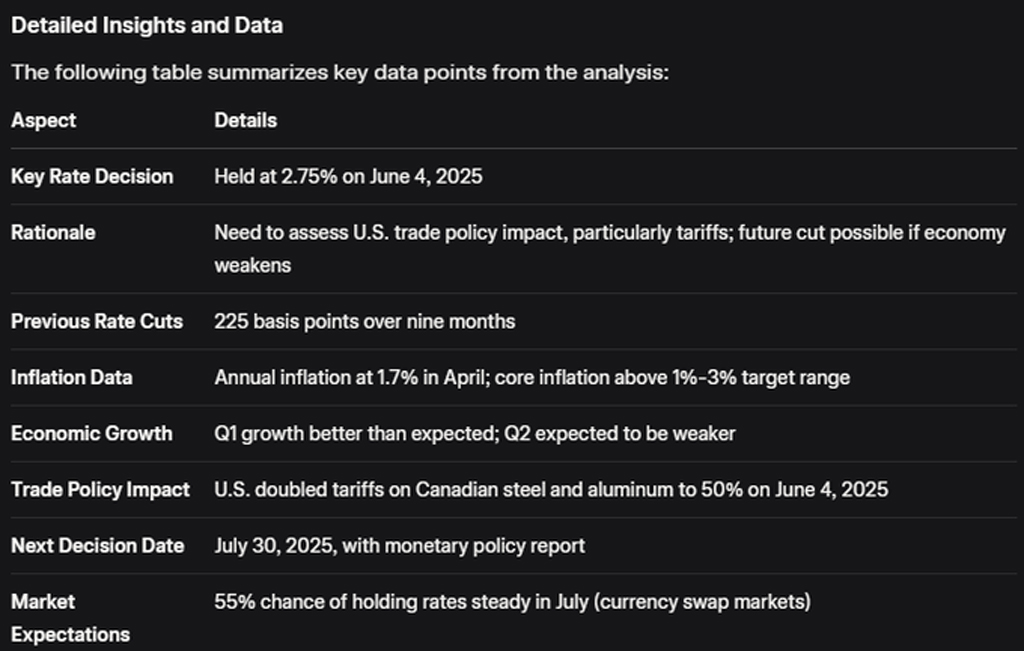The width and height of the screenshot is (1024, 651).
Task: Click the "Market Expectations" row label
Action: 70,617
